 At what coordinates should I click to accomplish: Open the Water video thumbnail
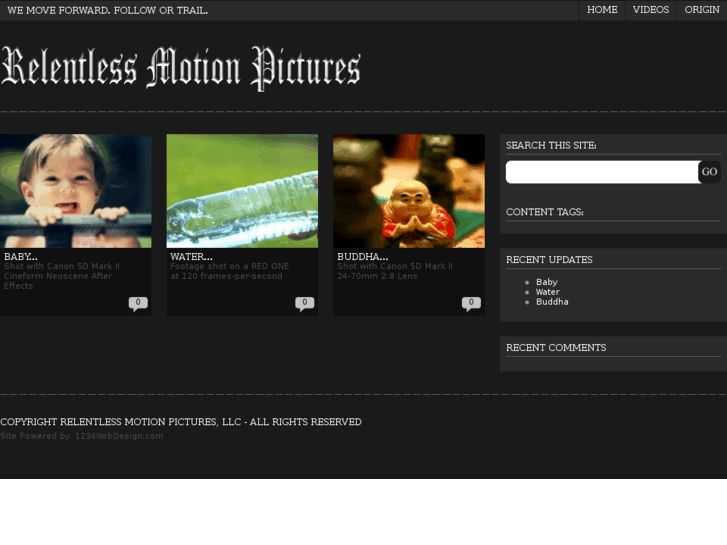[242, 191]
